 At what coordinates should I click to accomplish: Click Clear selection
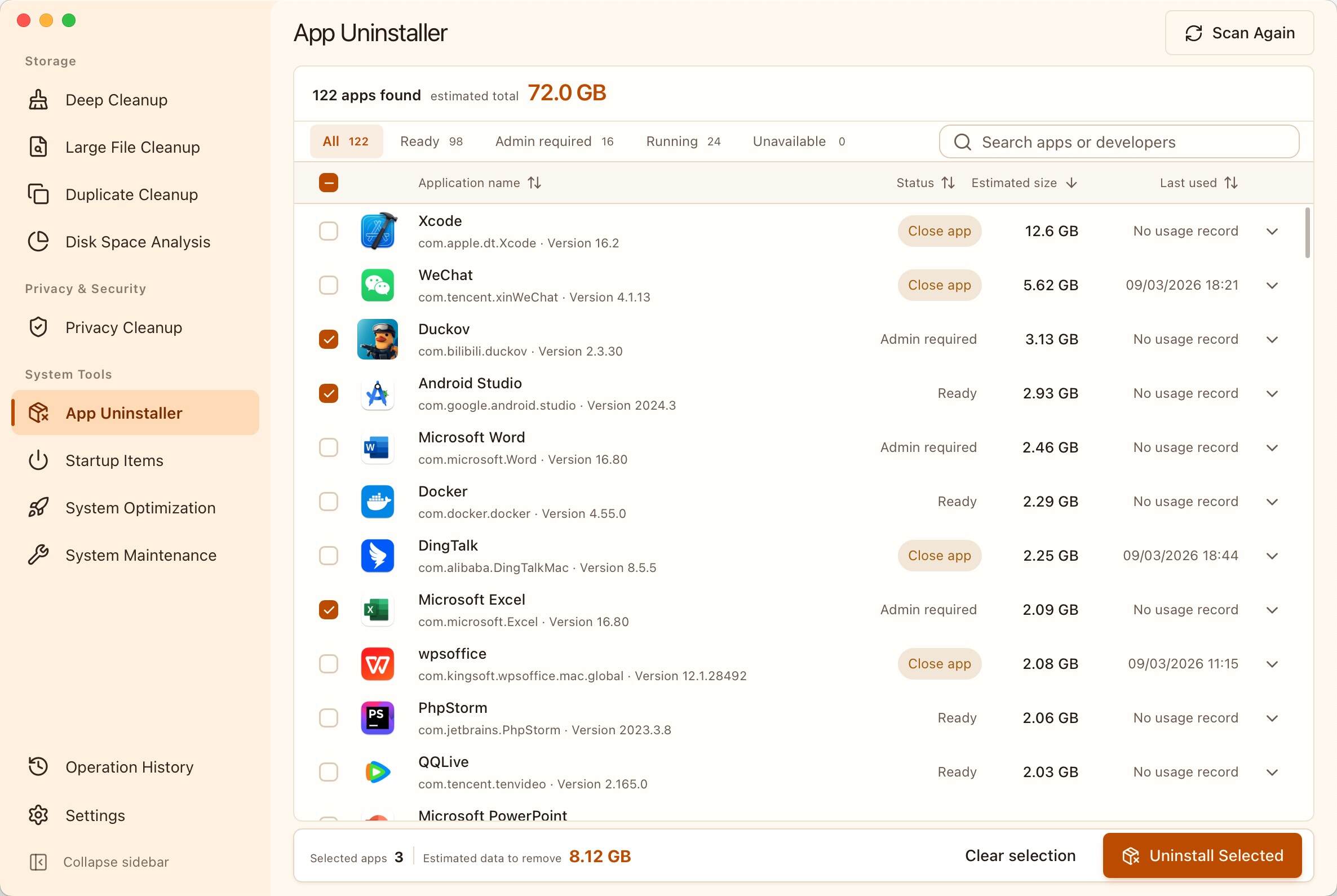(x=1020, y=855)
